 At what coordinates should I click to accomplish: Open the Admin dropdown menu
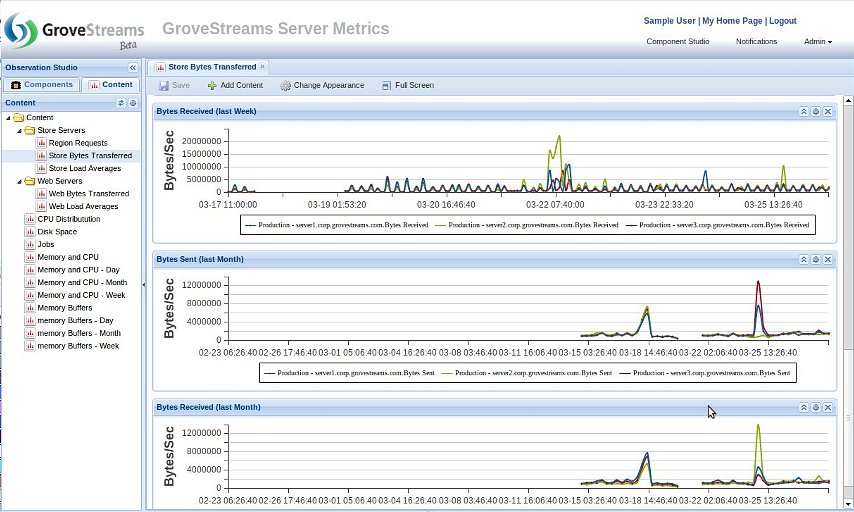(x=817, y=41)
